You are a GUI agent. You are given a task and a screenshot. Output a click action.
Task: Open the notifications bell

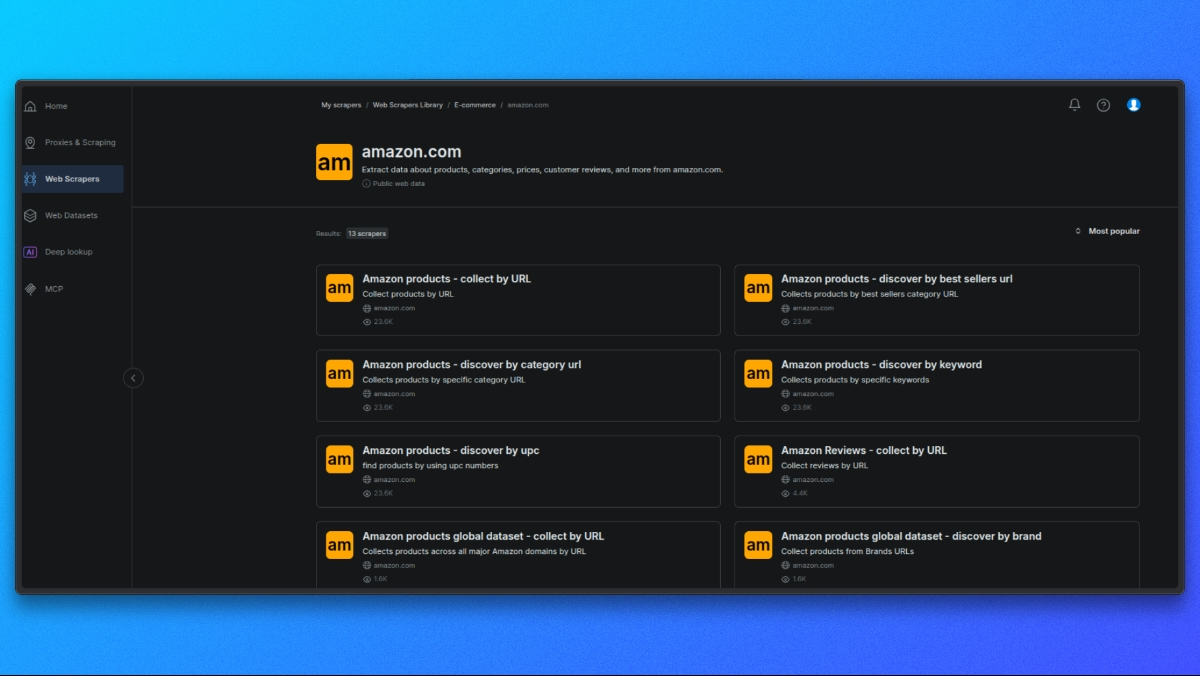[x=1074, y=105]
